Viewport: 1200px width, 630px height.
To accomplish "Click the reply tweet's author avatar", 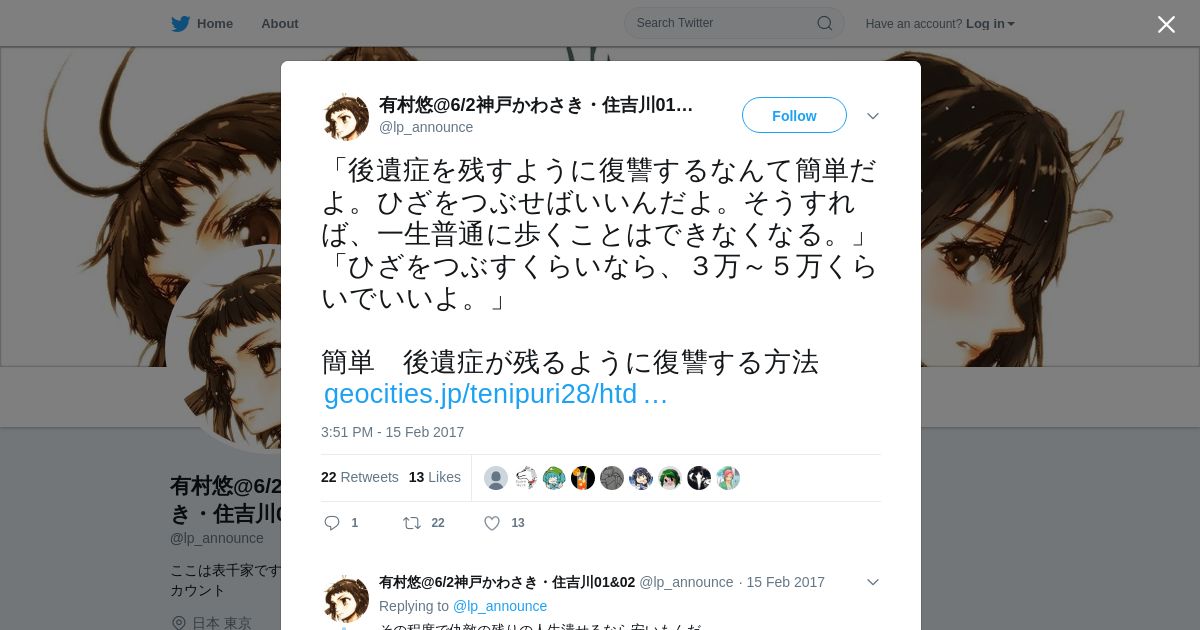I will click(x=346, y=599).
